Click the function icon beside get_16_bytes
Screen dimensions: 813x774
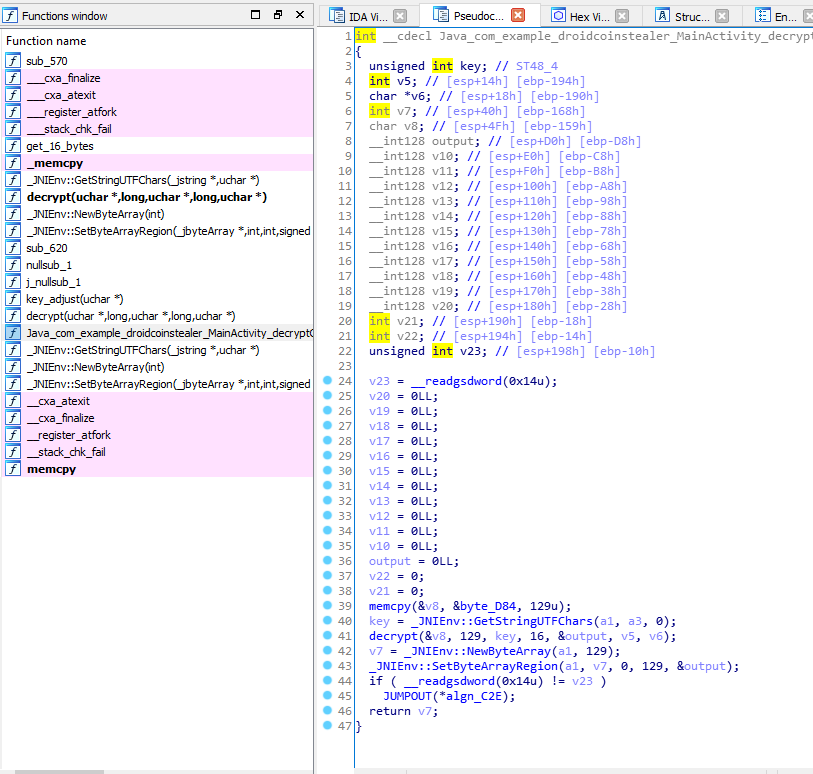click(x=13, y=146)
